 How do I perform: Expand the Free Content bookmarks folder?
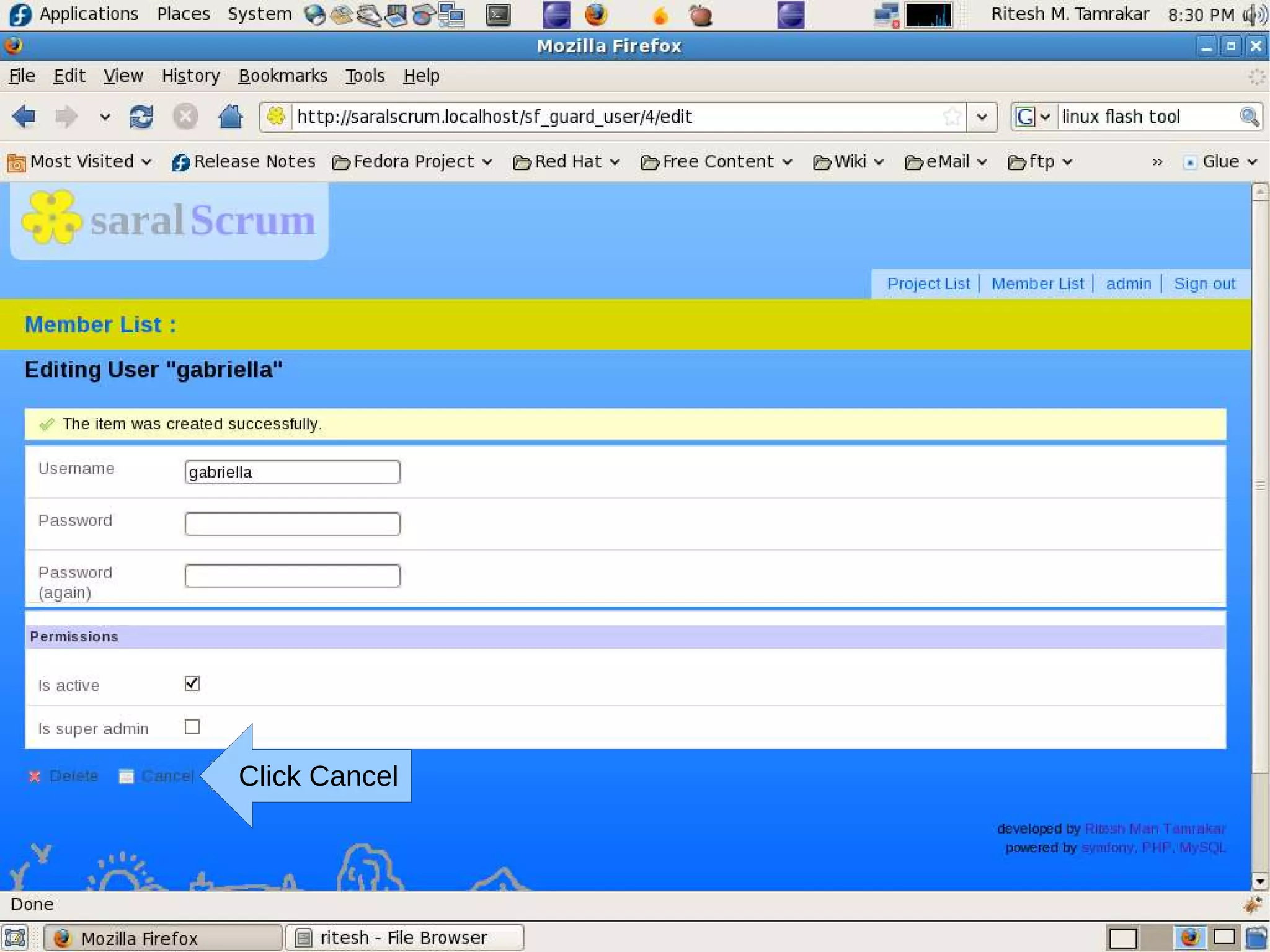[x=716, y=162]
